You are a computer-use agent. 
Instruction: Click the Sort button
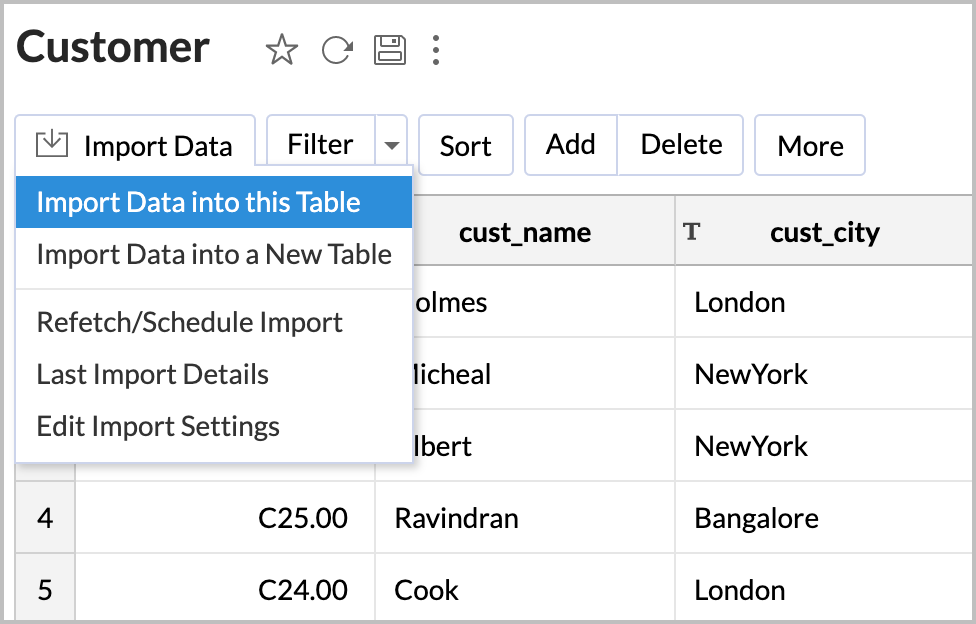(466, 145)
